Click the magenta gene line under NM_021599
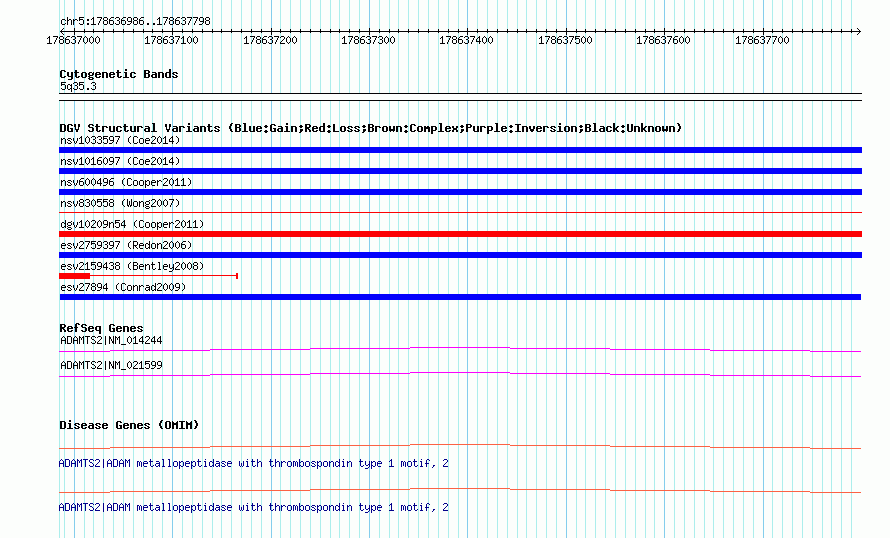Screen dimensions: 890x538 460,374
